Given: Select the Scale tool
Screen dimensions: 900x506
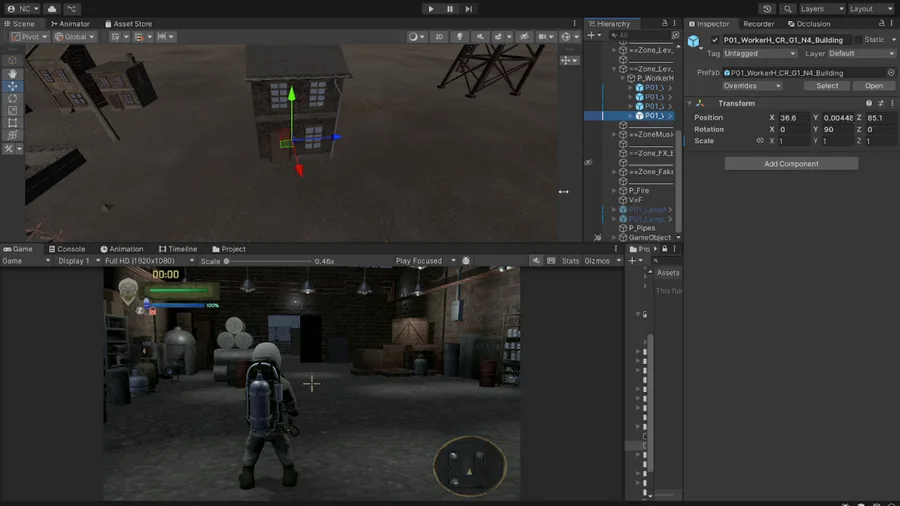Looking at the screenshot, I should (x=12, y=110).
